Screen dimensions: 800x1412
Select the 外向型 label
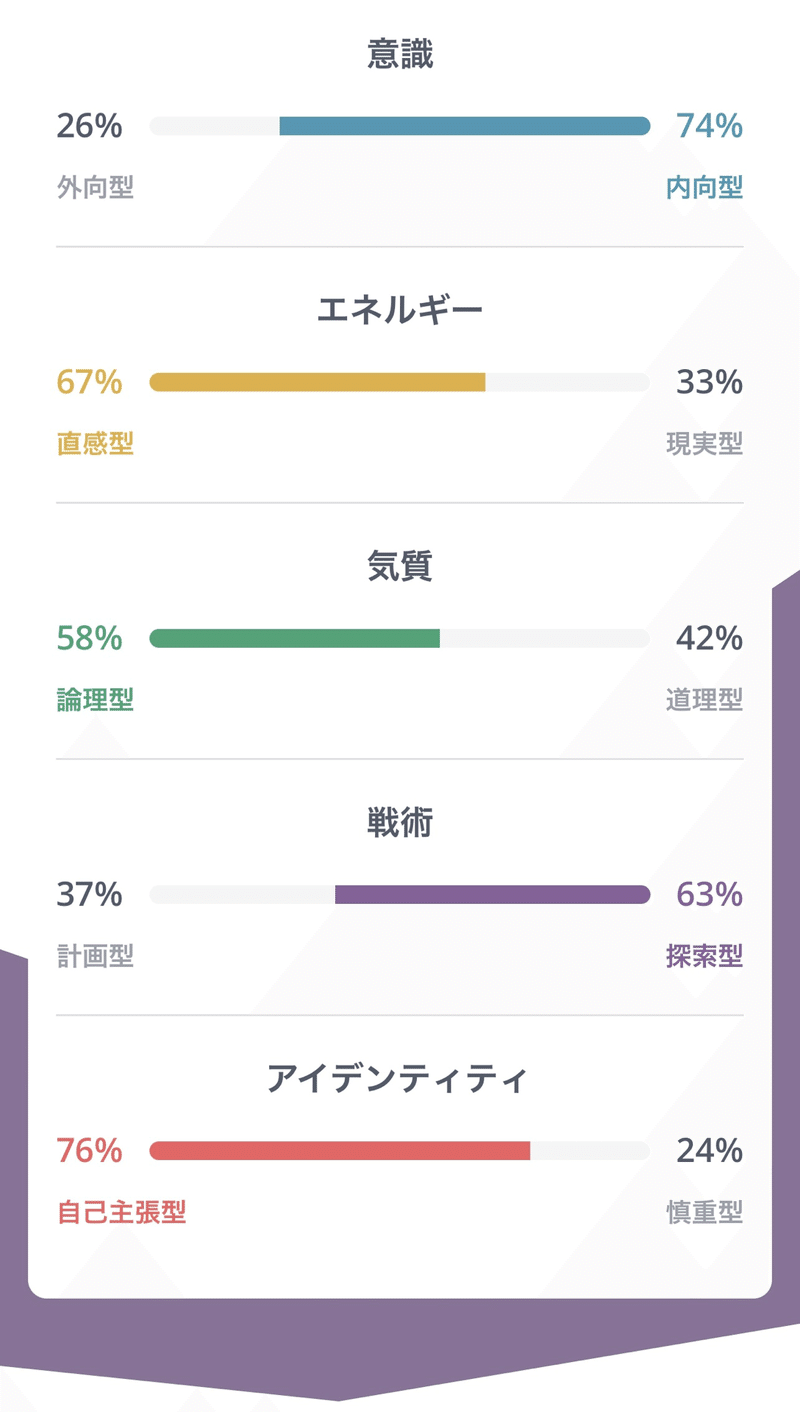(95, 188)
